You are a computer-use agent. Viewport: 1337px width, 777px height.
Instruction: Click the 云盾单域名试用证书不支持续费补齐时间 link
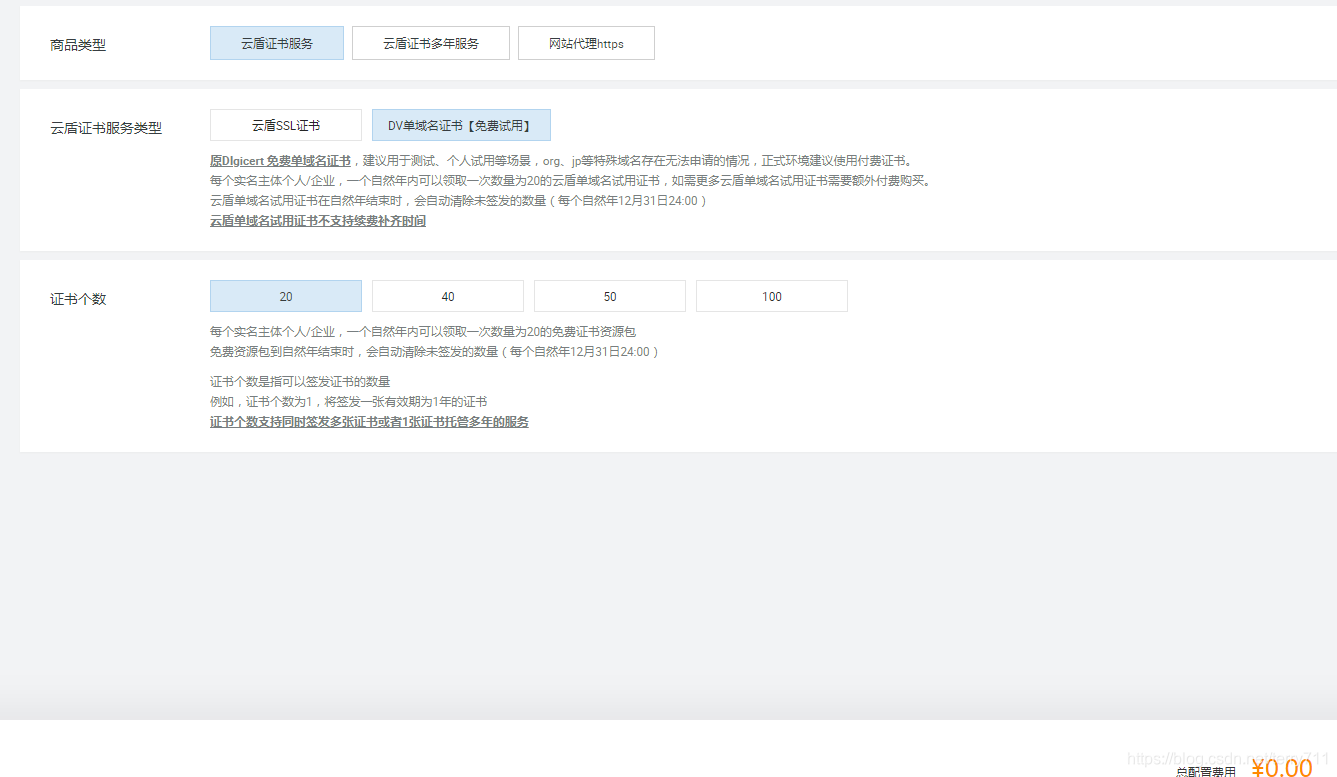(318, 221)
